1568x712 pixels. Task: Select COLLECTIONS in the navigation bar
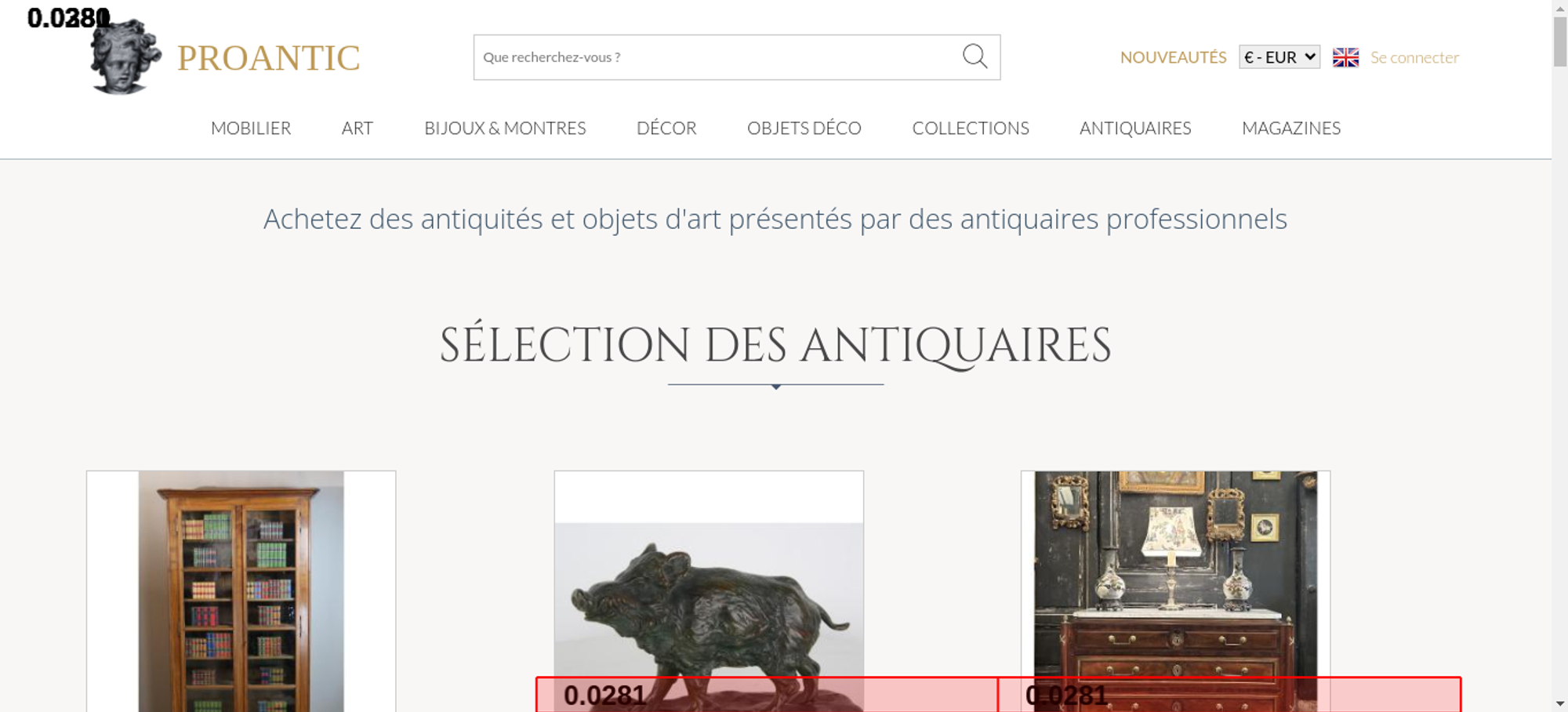[x=971, y=128]
